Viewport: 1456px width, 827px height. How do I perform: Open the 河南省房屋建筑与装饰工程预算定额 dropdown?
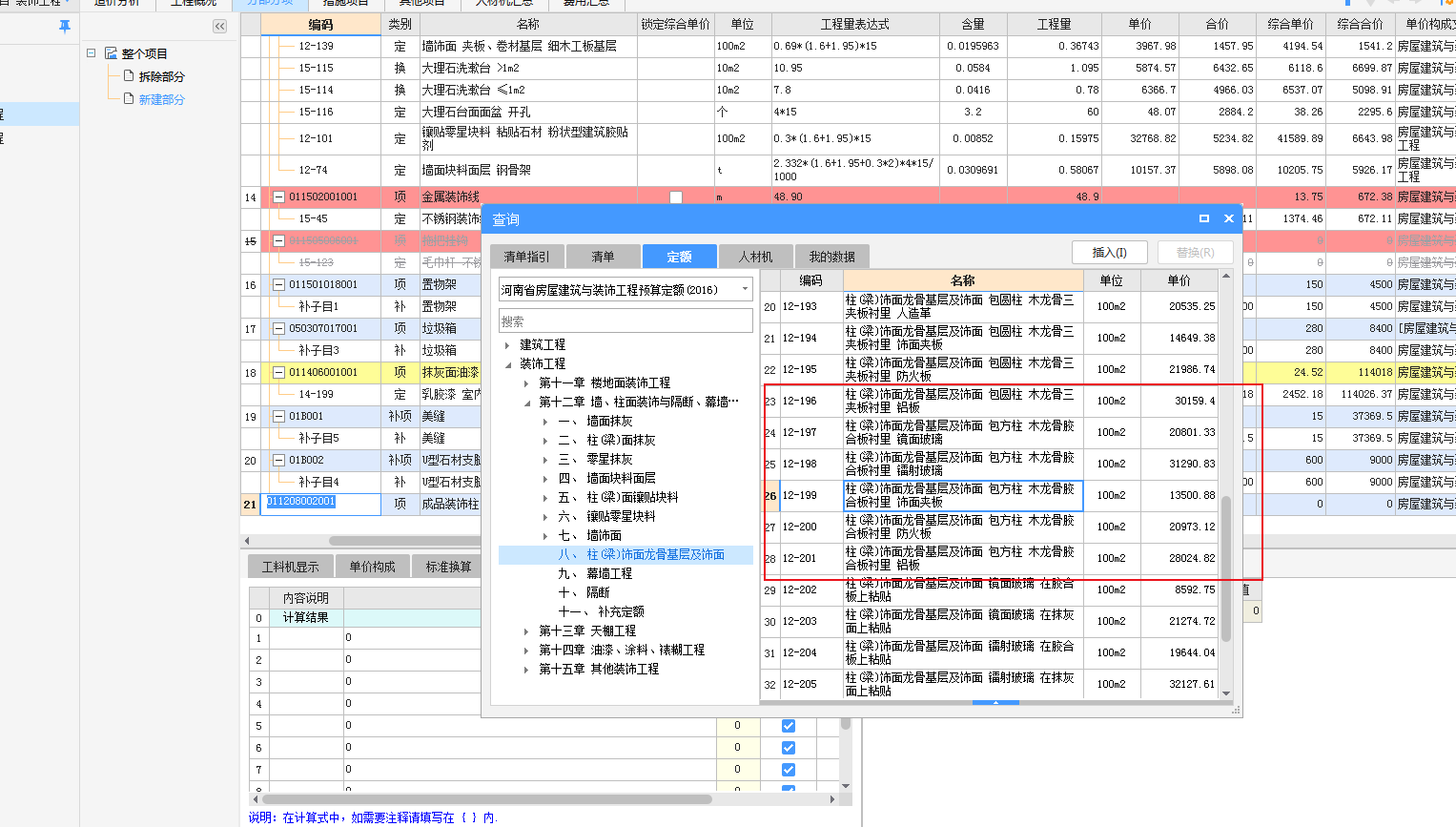coord(745,289)
